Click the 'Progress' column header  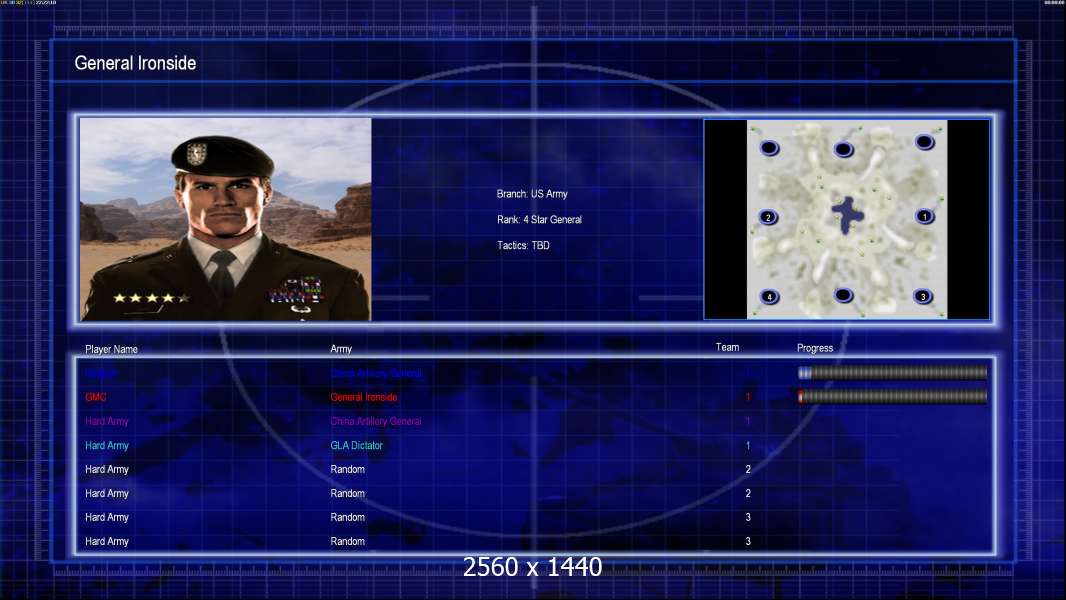pos(814,348)
